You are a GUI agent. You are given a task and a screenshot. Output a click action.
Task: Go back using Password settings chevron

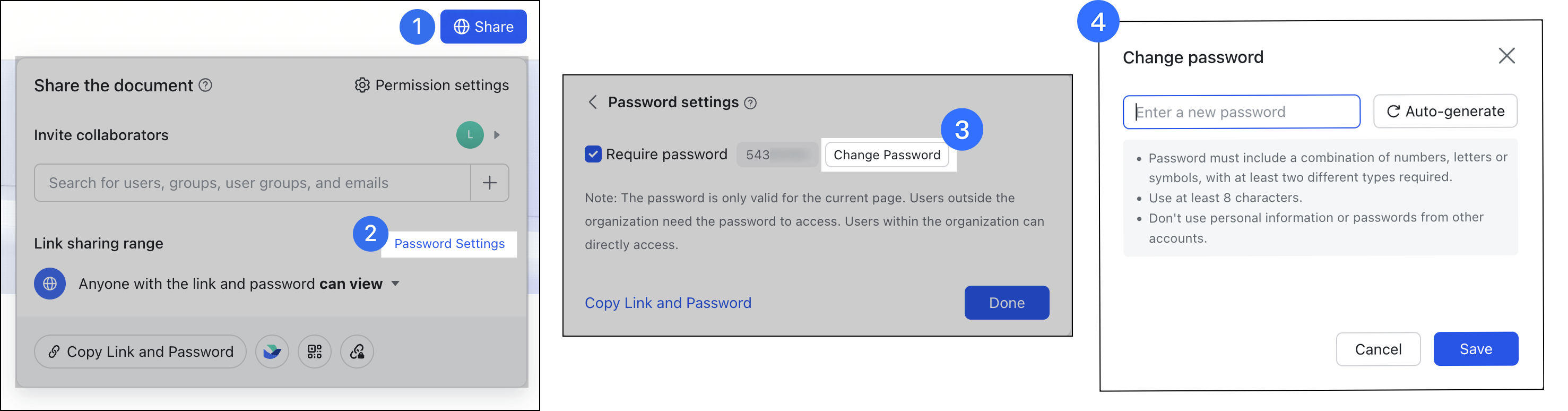point(593,102)
